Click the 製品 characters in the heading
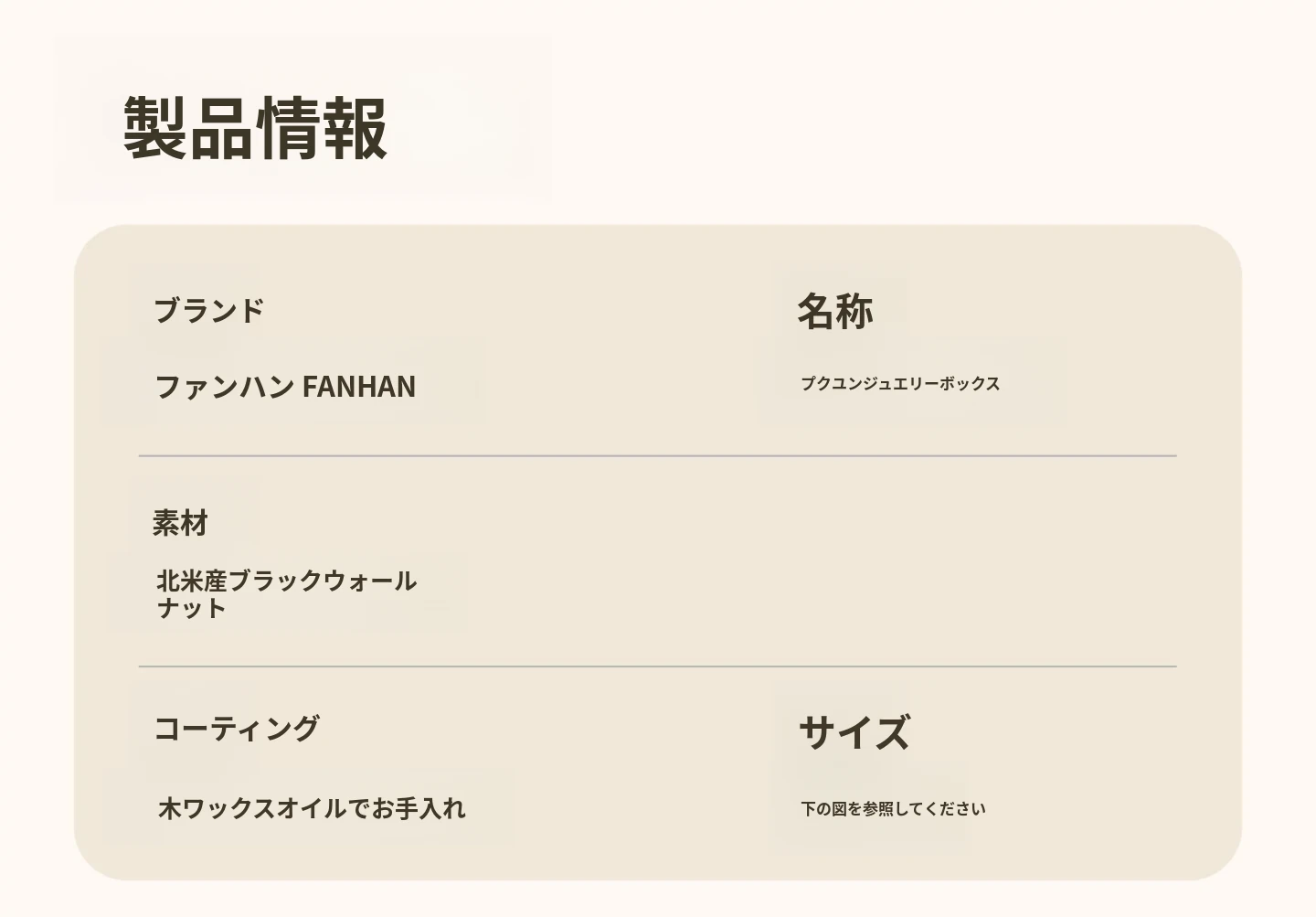 [x=189, y=128]
